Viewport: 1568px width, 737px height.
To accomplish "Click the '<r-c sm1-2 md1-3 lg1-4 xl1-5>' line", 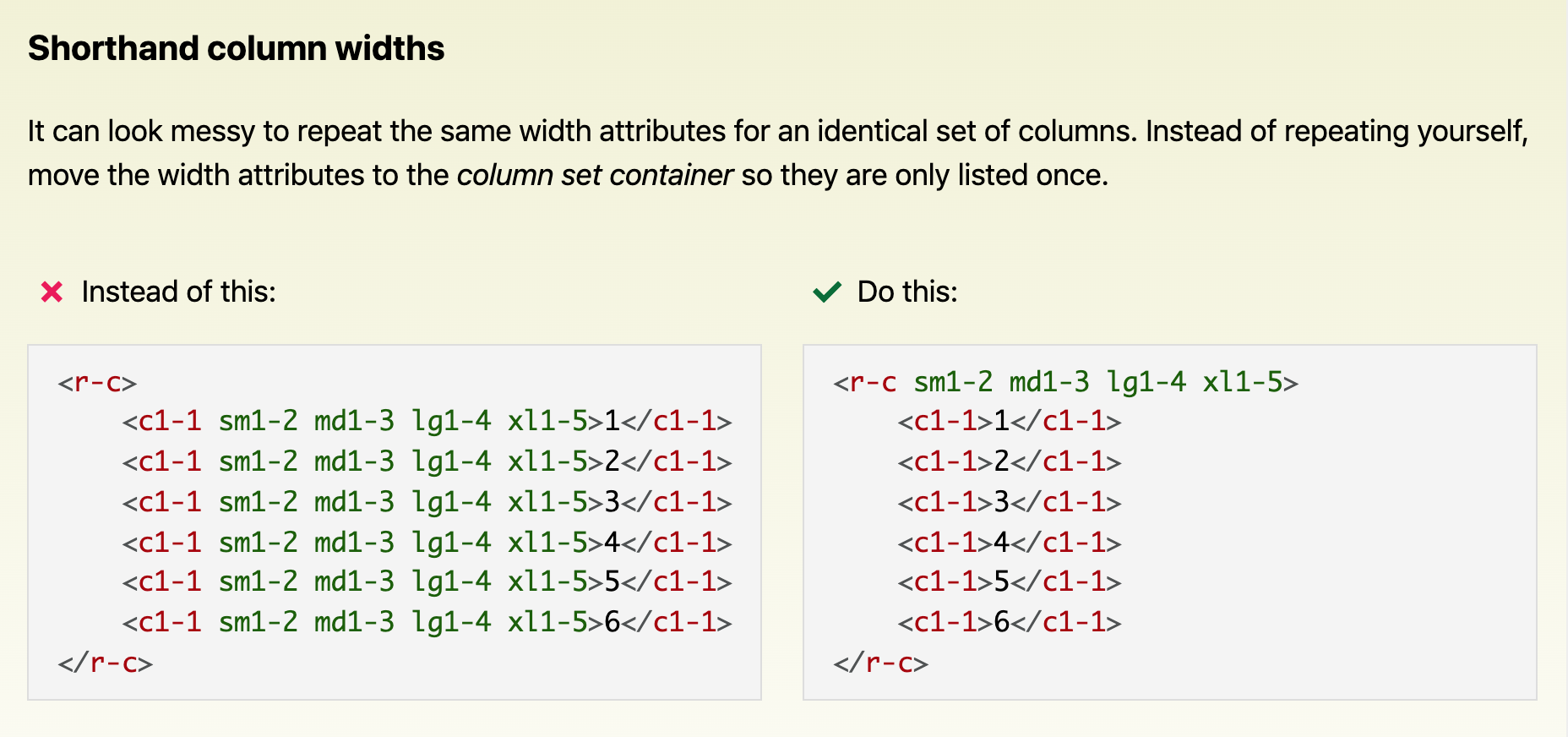I will [x=1066, y=383].
